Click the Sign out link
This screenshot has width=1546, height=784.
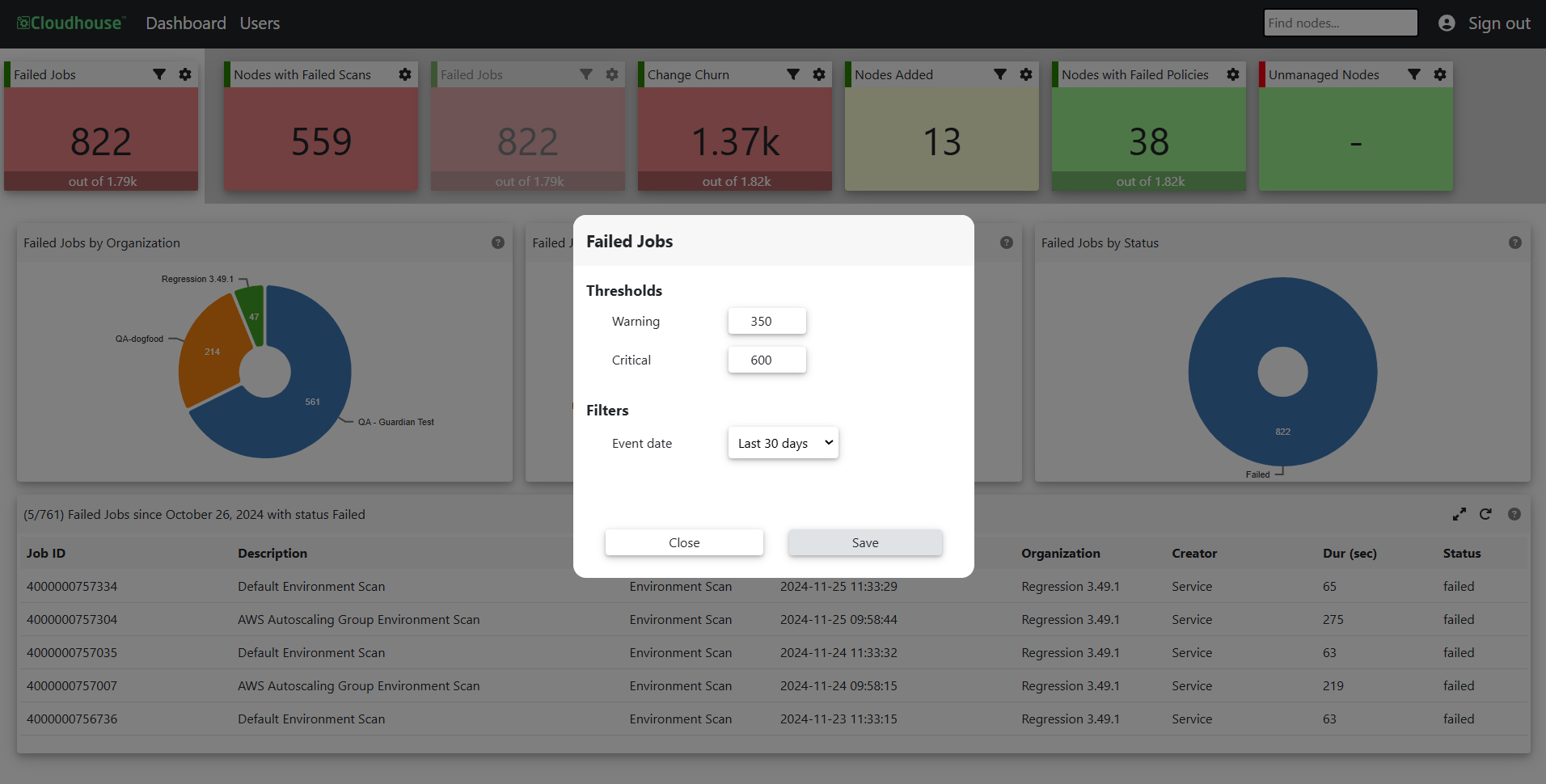1499,23
